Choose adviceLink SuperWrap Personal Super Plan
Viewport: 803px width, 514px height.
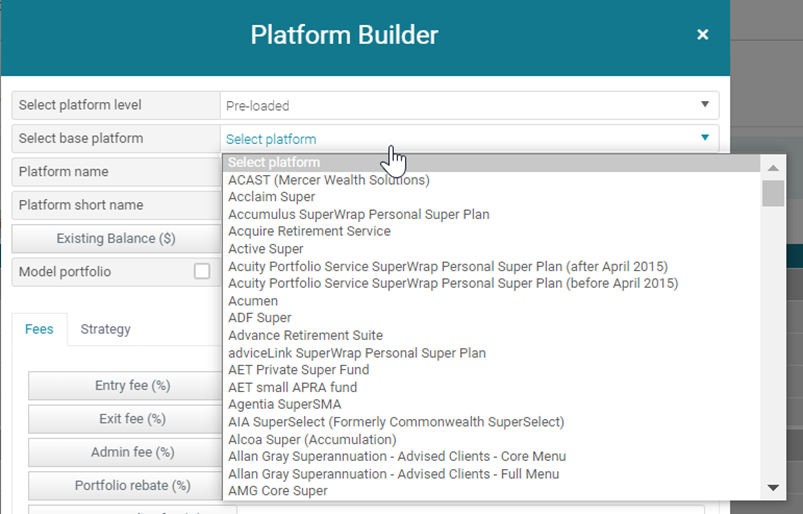(x=492, y=353)
